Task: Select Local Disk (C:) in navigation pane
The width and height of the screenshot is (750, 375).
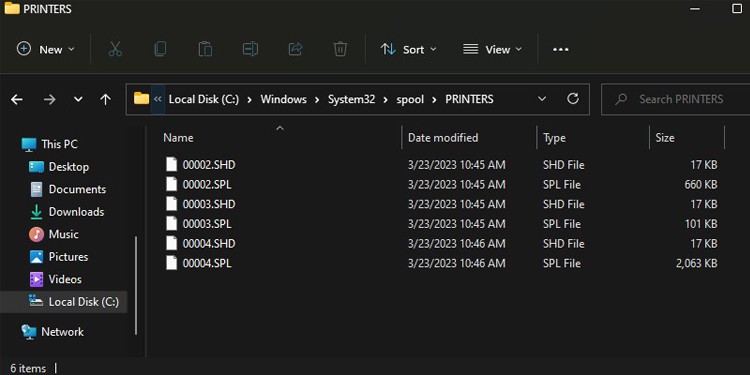Action: pos(64,302)
